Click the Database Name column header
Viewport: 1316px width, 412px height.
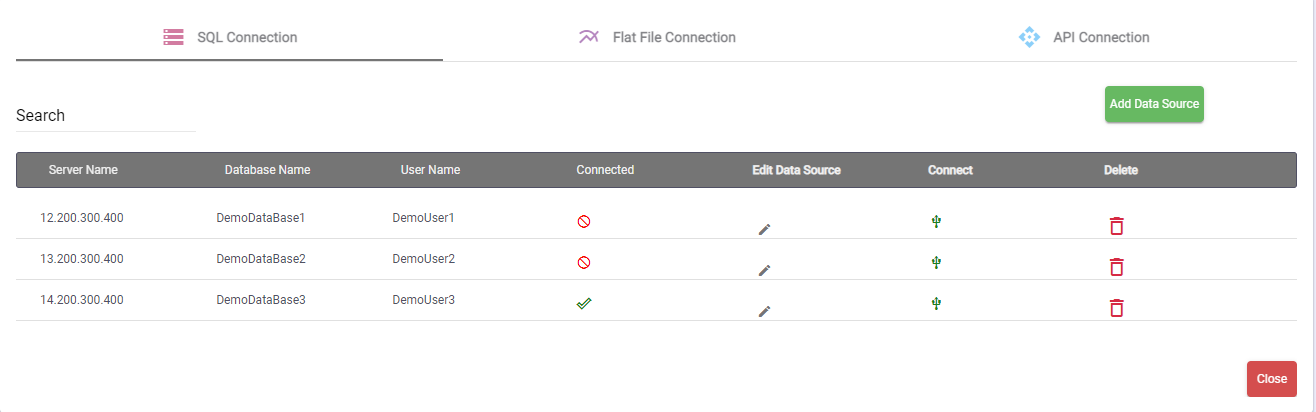click(x=267, y=170)
